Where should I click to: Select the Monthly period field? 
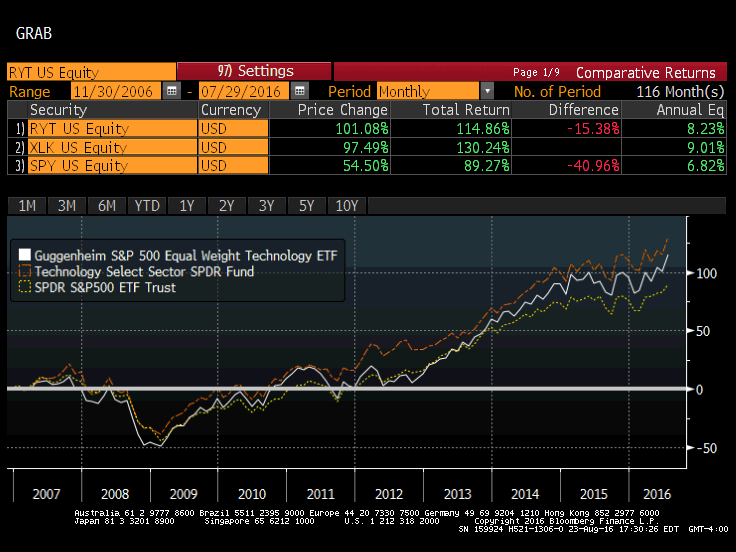coord(428,91)
